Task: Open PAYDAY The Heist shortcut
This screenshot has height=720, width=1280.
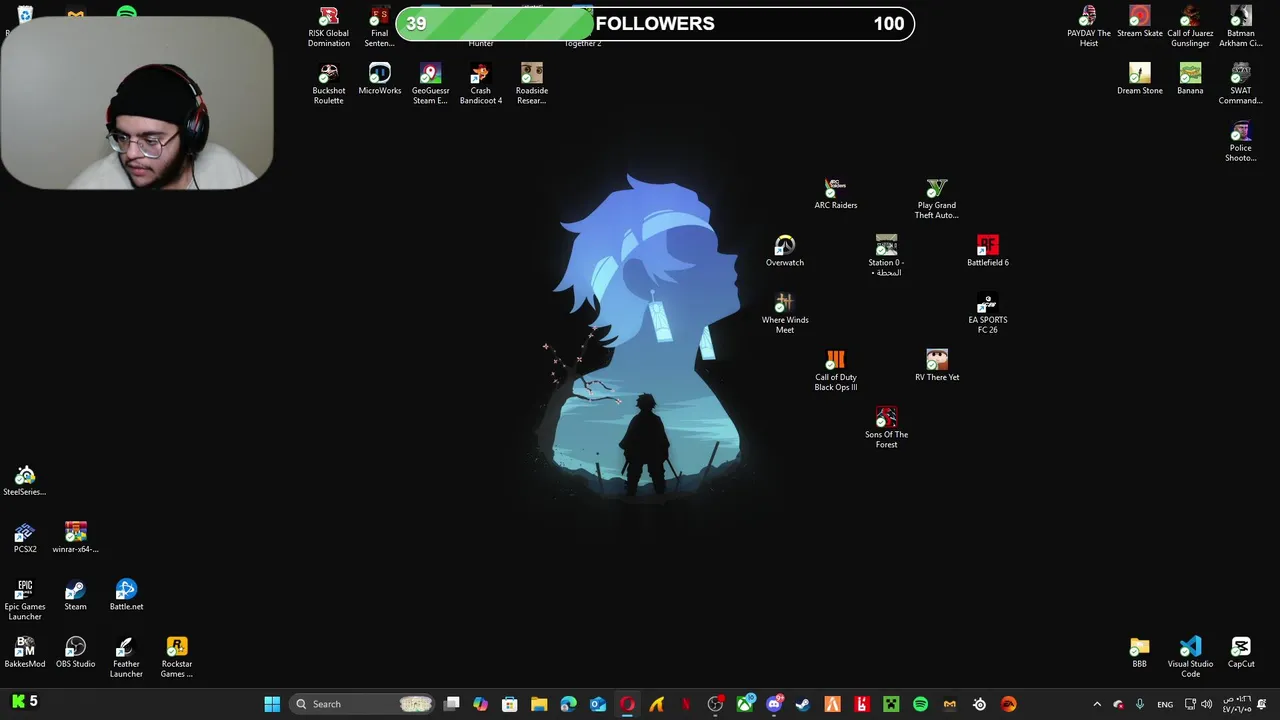Action: click(x=1088, y=27)
